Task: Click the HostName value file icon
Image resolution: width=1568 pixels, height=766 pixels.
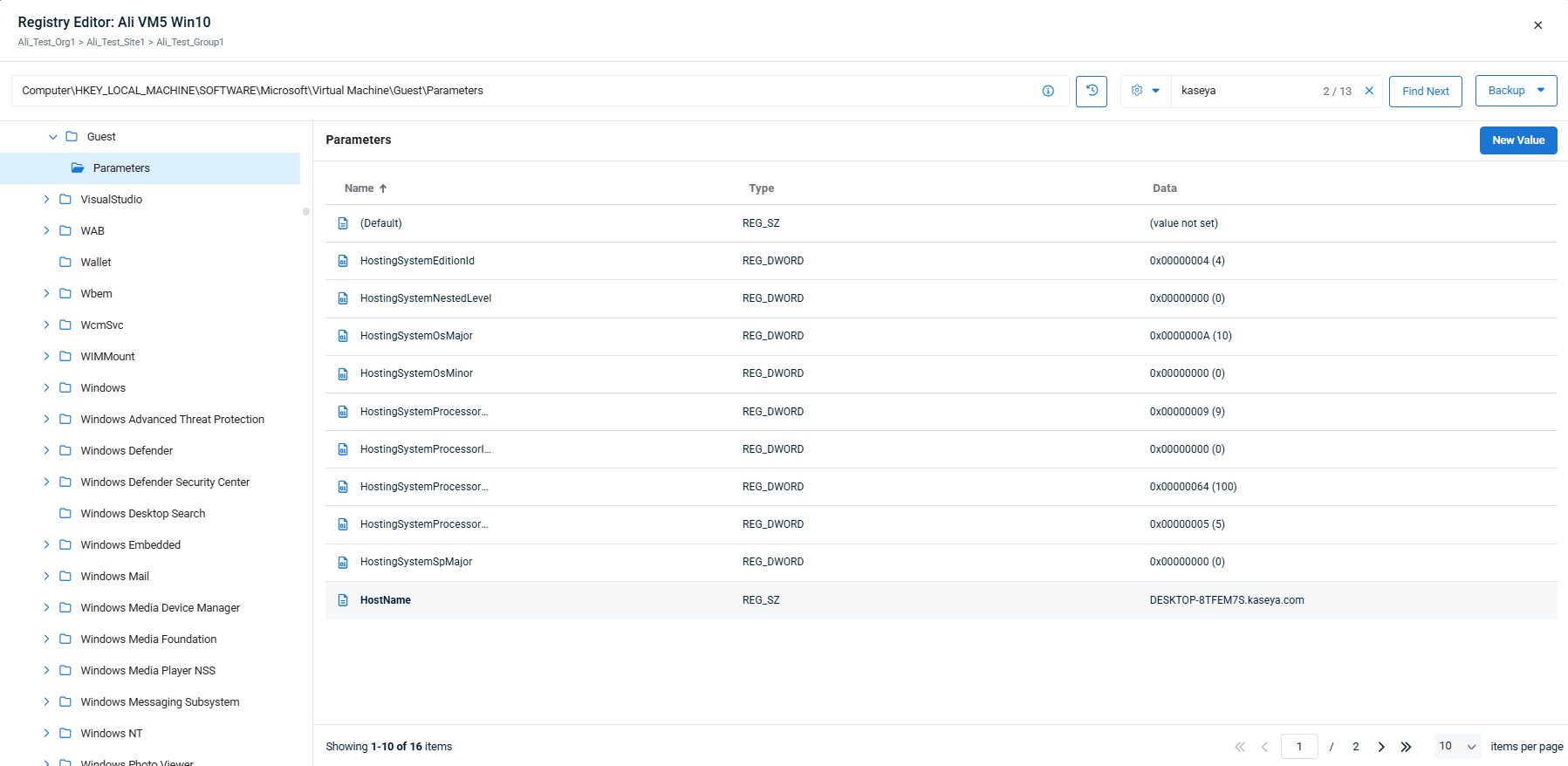Action: [343, 600]
